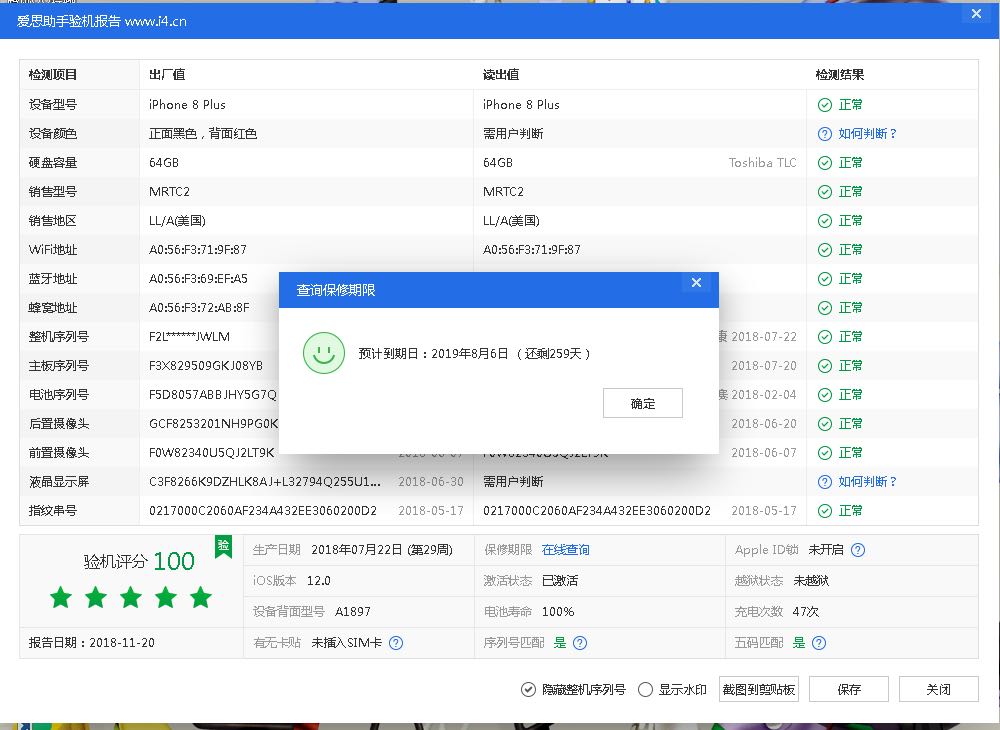Image resolution: width=1000 pixels, height=730 pixels.
Task: Click serial F3X829509GKJ08YB cell
Action: tap(206, 366)
